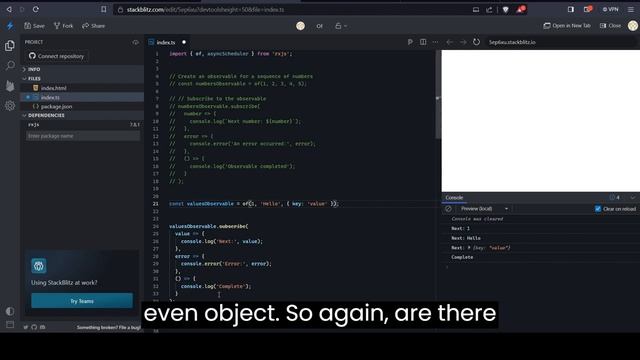Open the user profile avatar

click(x=633, y=26)
